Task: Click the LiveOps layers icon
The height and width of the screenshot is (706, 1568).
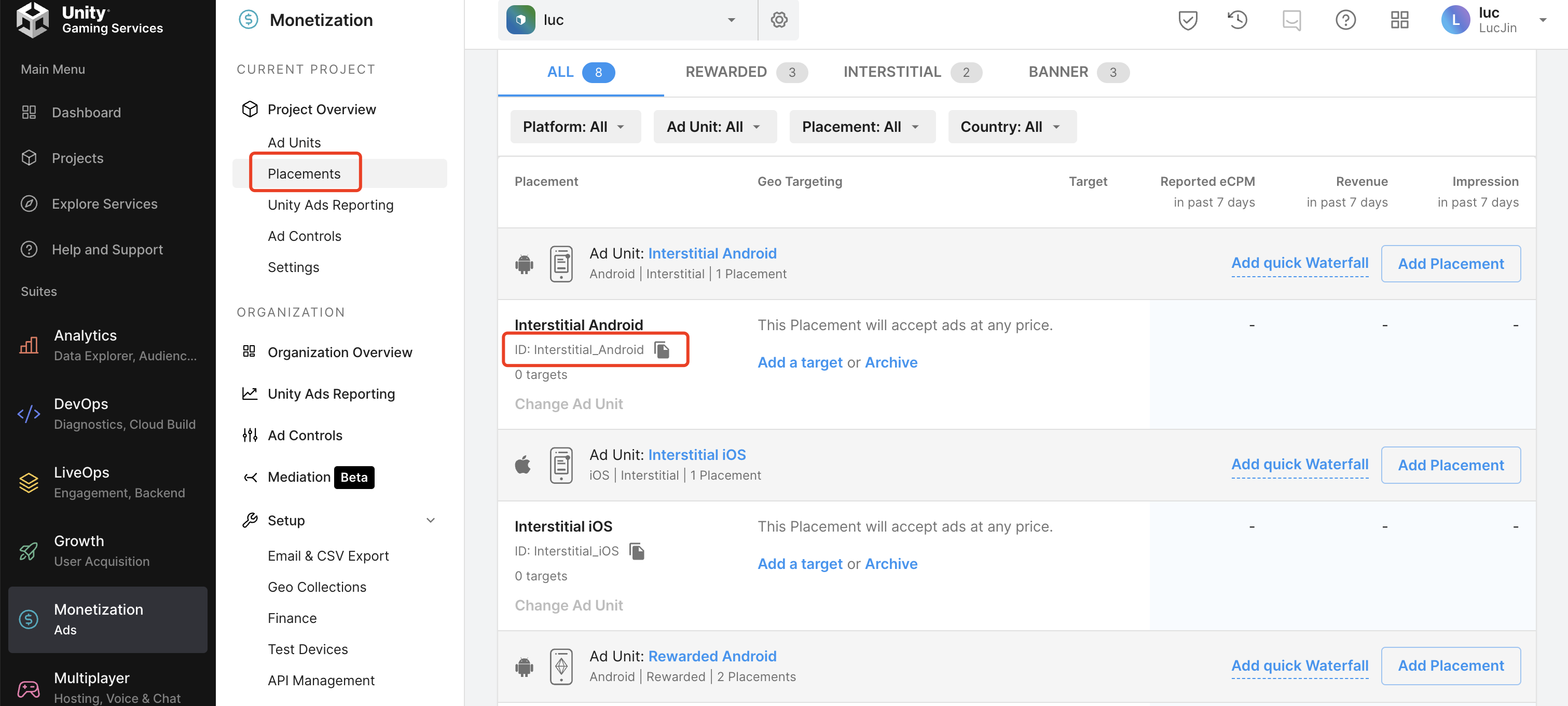Action: click(29, 482)
